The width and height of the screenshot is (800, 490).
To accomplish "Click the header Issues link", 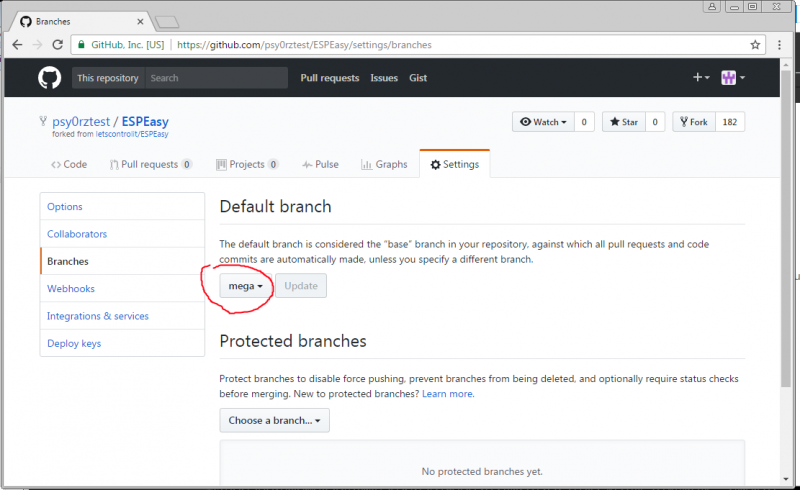I will coord(384,78).
